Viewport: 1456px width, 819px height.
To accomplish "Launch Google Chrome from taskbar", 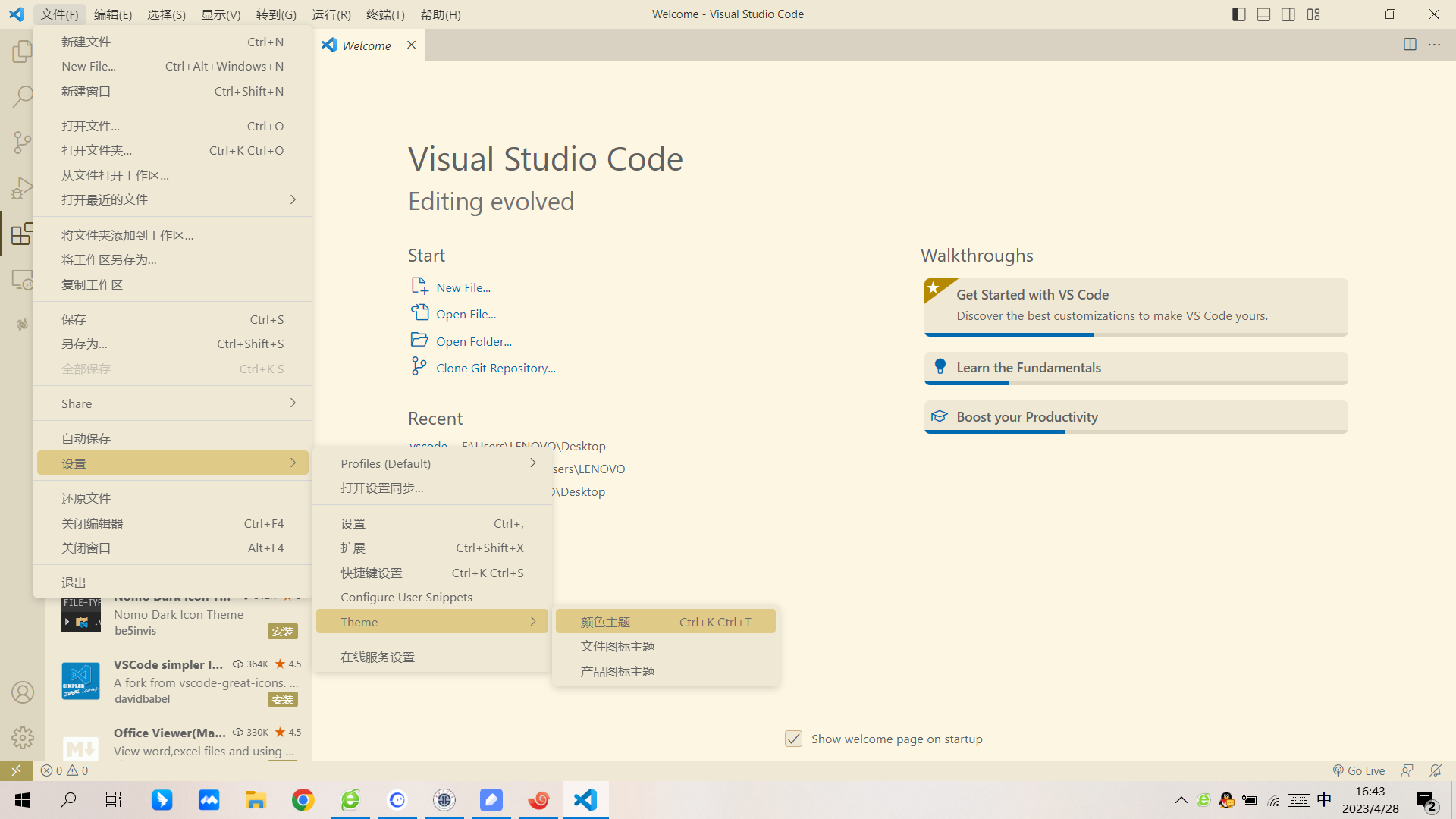I will click(303, 800).
